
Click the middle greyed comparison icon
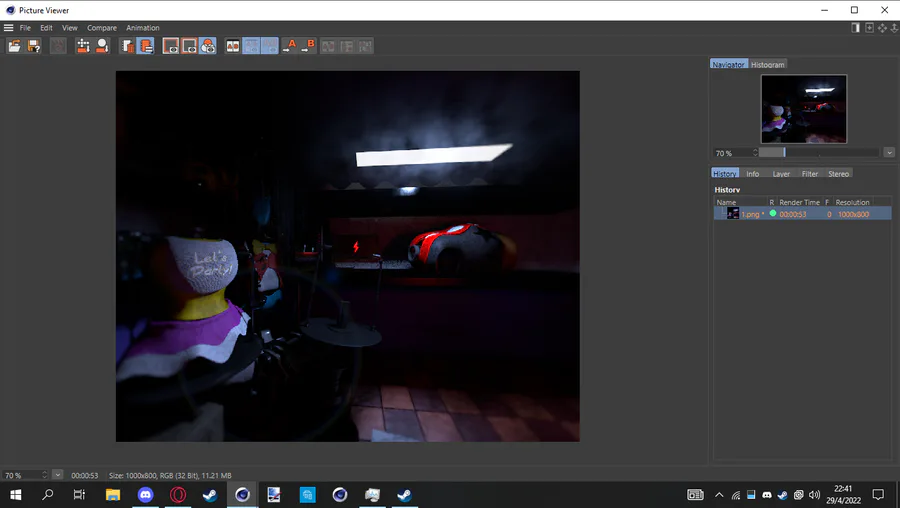(347, 46)
